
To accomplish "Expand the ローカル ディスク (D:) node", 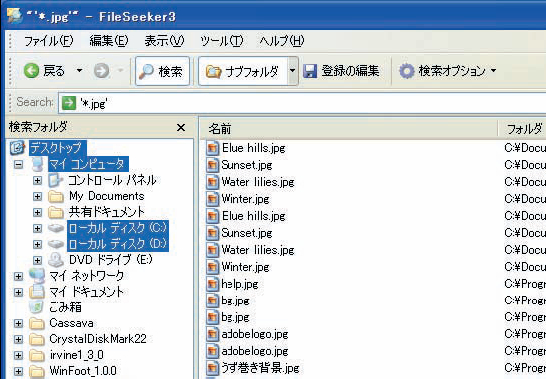I will pyautogui.click(x=37, y=244).
